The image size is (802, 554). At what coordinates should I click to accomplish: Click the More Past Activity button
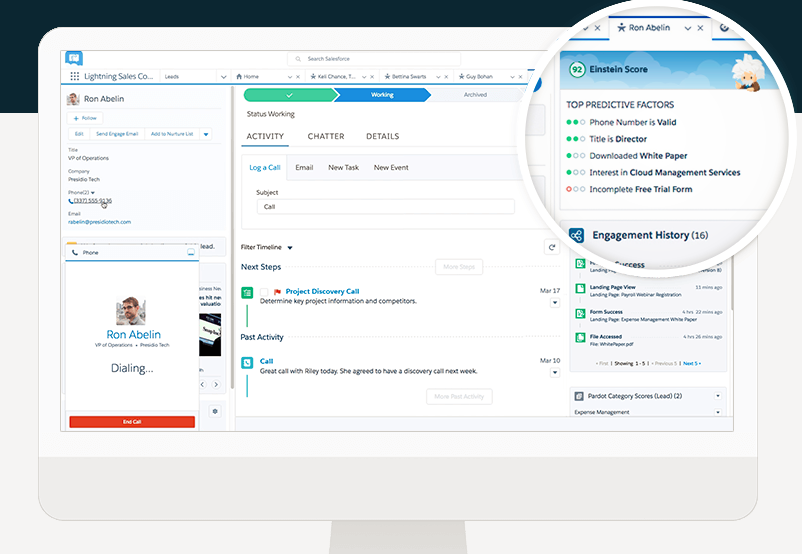(x=459, y=396)
